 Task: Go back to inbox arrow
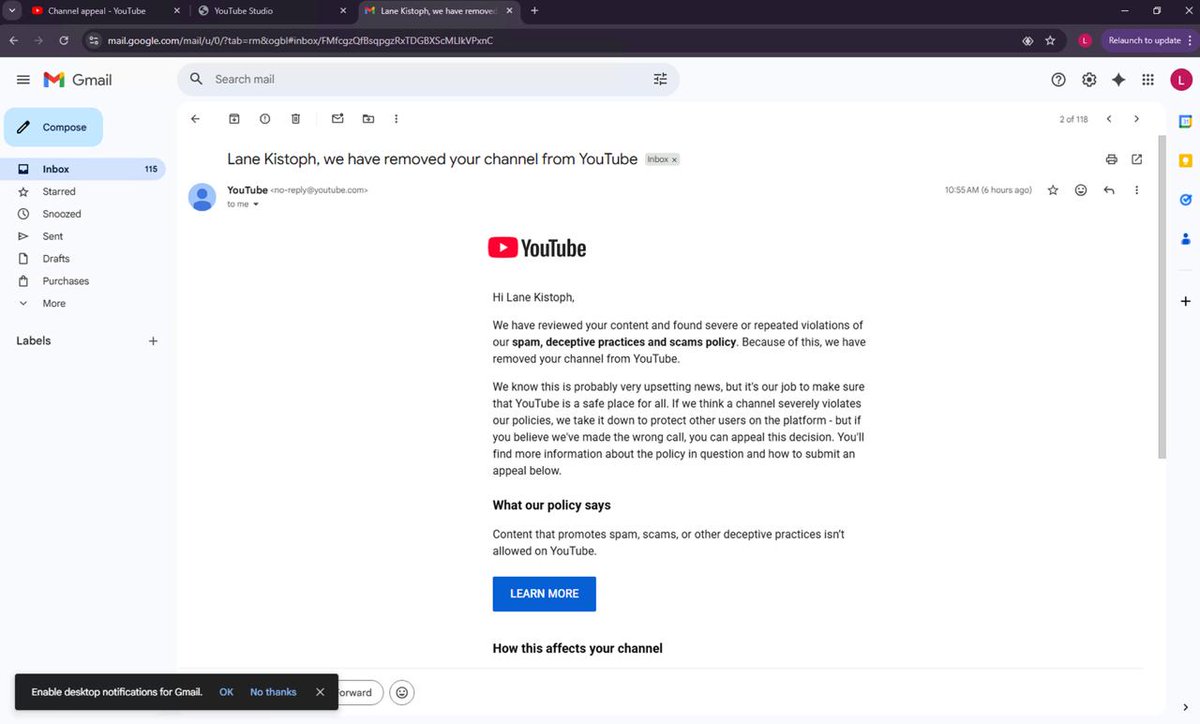pyautogui.click(x=195, y=118)
